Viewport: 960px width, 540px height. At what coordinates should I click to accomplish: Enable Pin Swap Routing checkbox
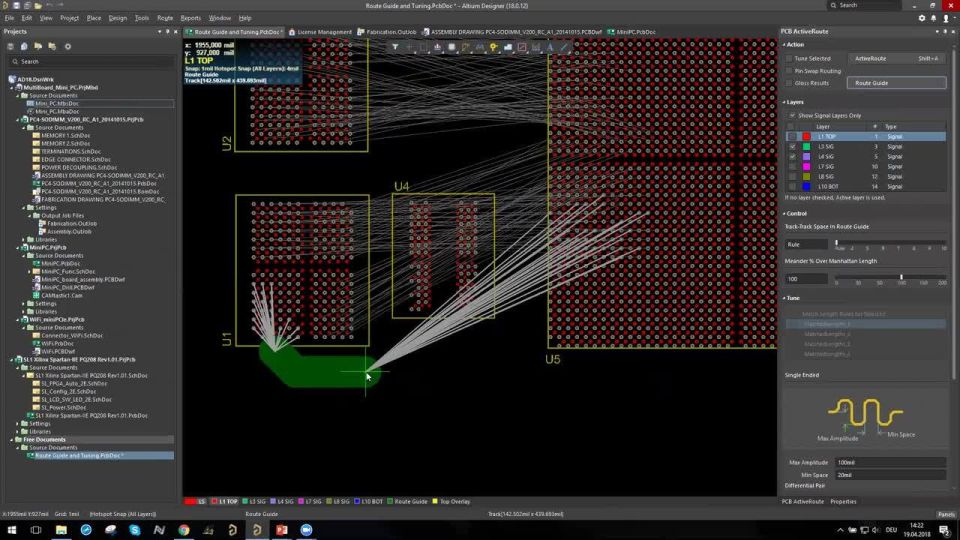[789, 70]
